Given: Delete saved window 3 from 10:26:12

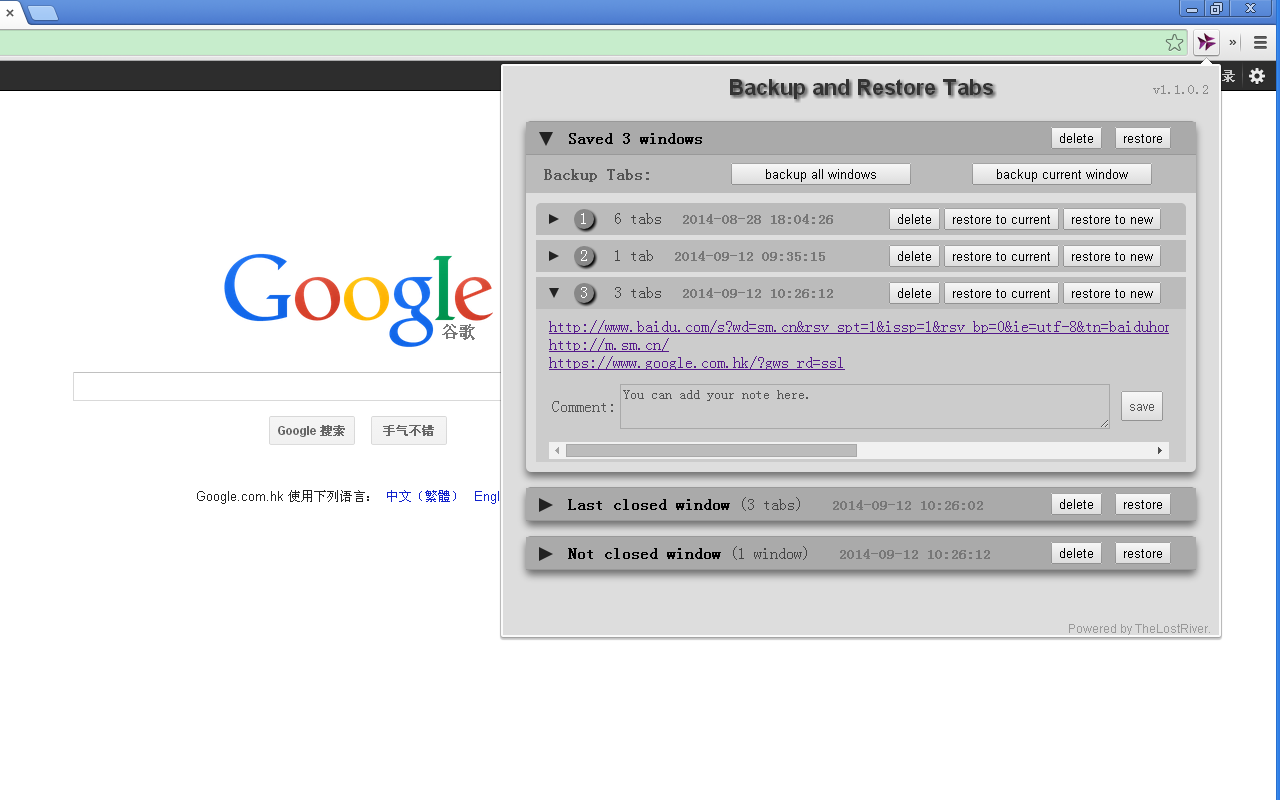Looking at the screenshot, I should pyautogui.click(x=914, y=293).
